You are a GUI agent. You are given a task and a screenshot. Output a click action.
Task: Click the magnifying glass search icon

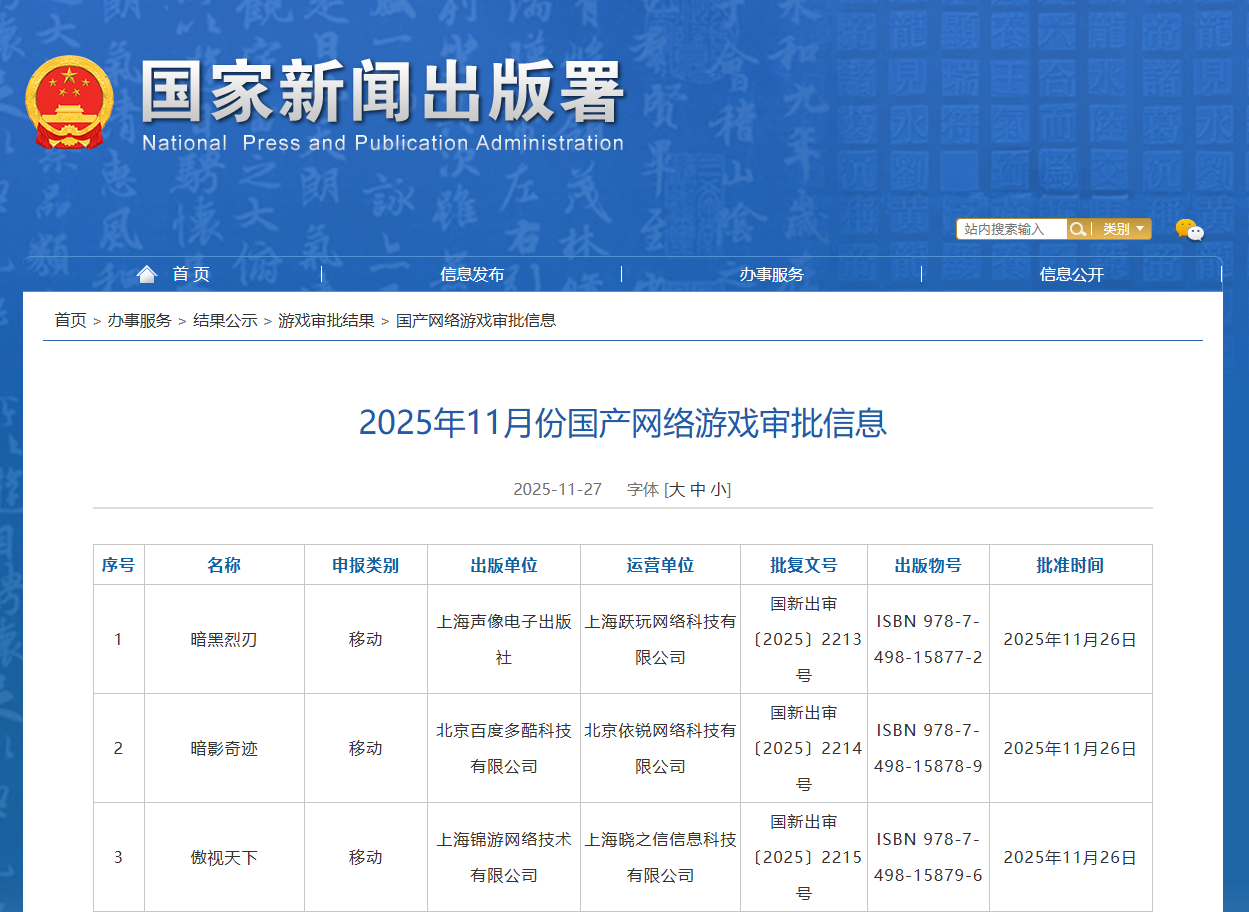1078,229
